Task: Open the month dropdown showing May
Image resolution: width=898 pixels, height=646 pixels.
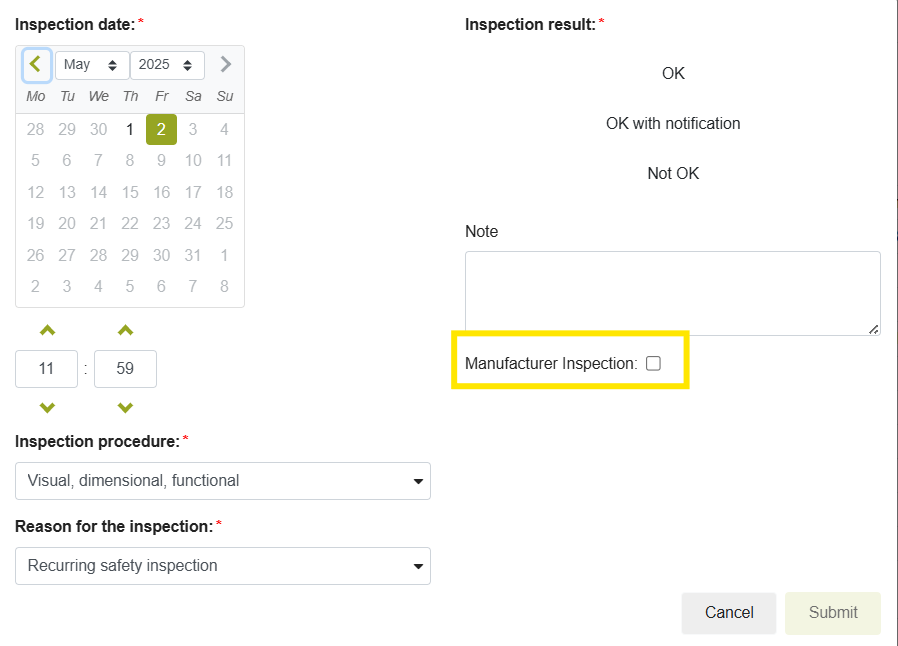Action: [91, 65]
